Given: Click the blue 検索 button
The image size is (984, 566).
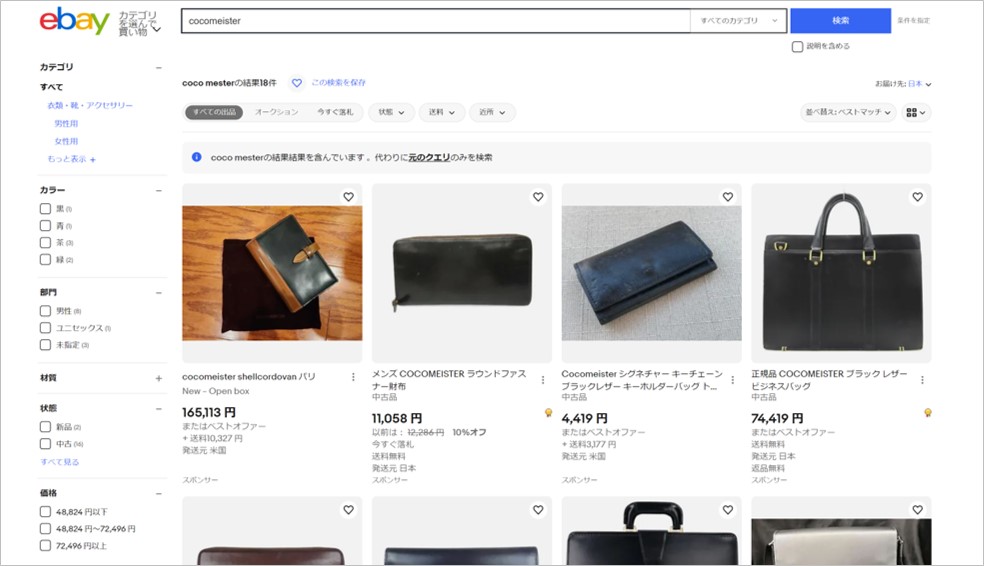Looking at the screenshot, I should pos(840,21).
